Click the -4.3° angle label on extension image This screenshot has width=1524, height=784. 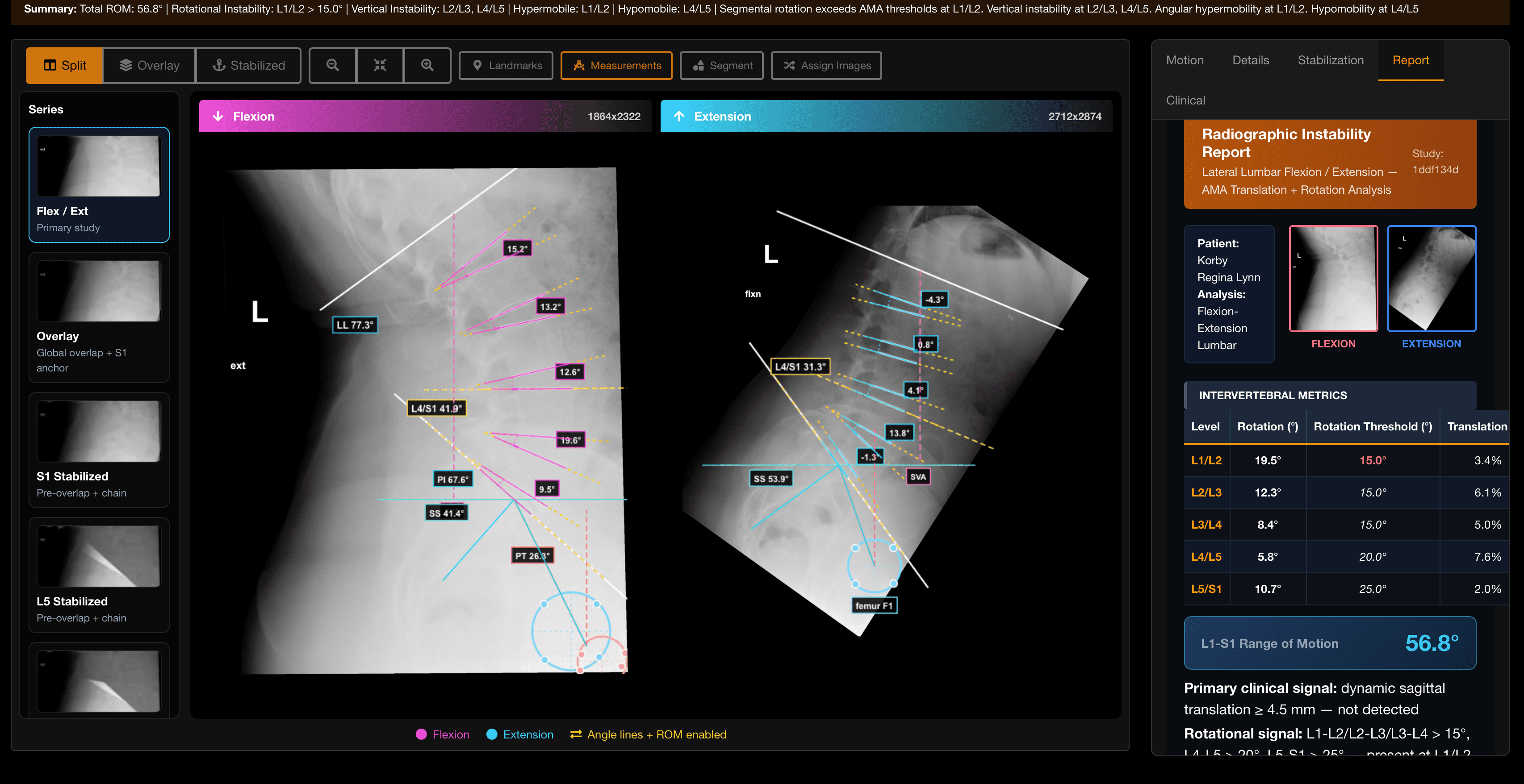tap(934, 300)
